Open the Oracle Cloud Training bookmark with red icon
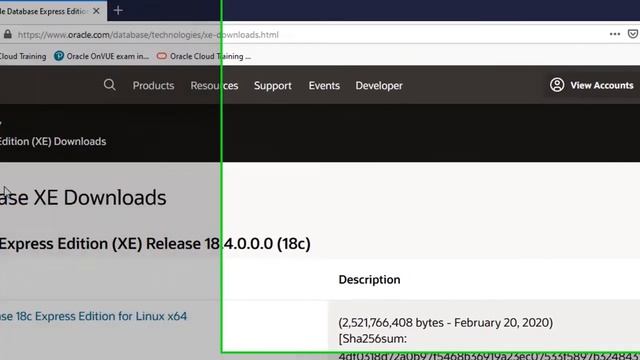The width and height of the screenshot is (640, 360). point(204,56)
